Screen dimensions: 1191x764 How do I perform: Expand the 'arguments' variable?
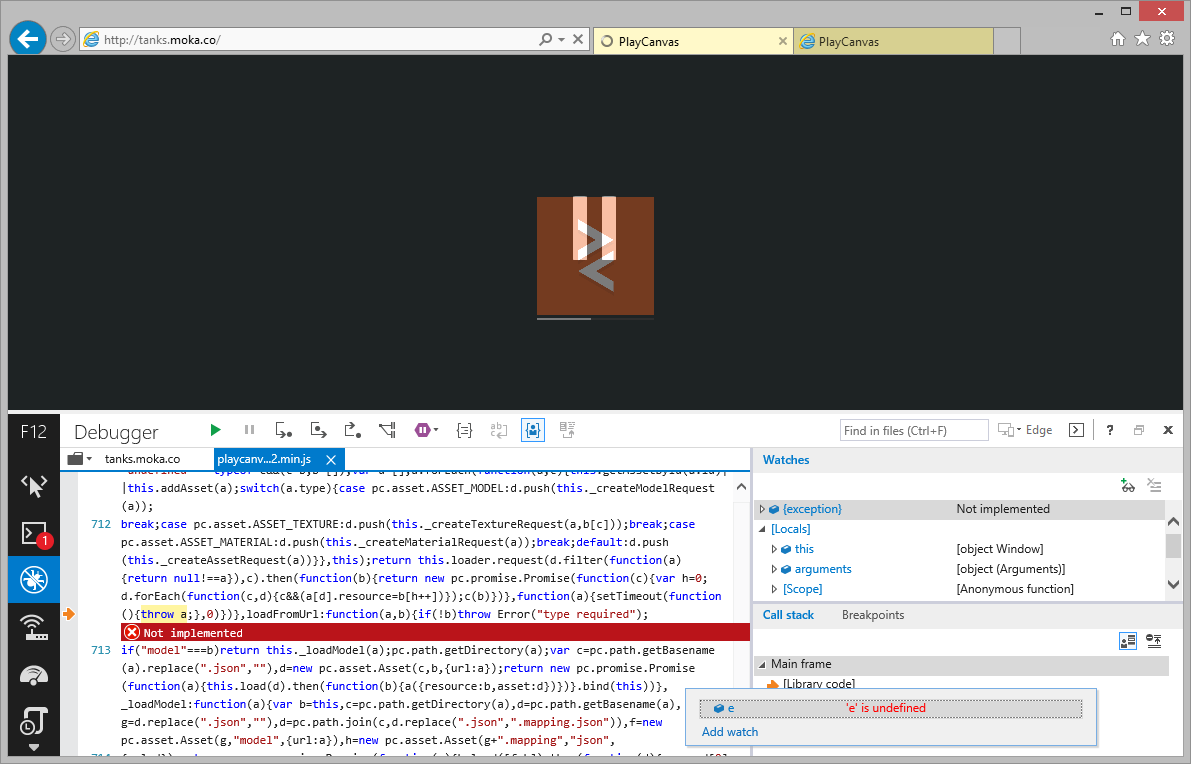774,569
